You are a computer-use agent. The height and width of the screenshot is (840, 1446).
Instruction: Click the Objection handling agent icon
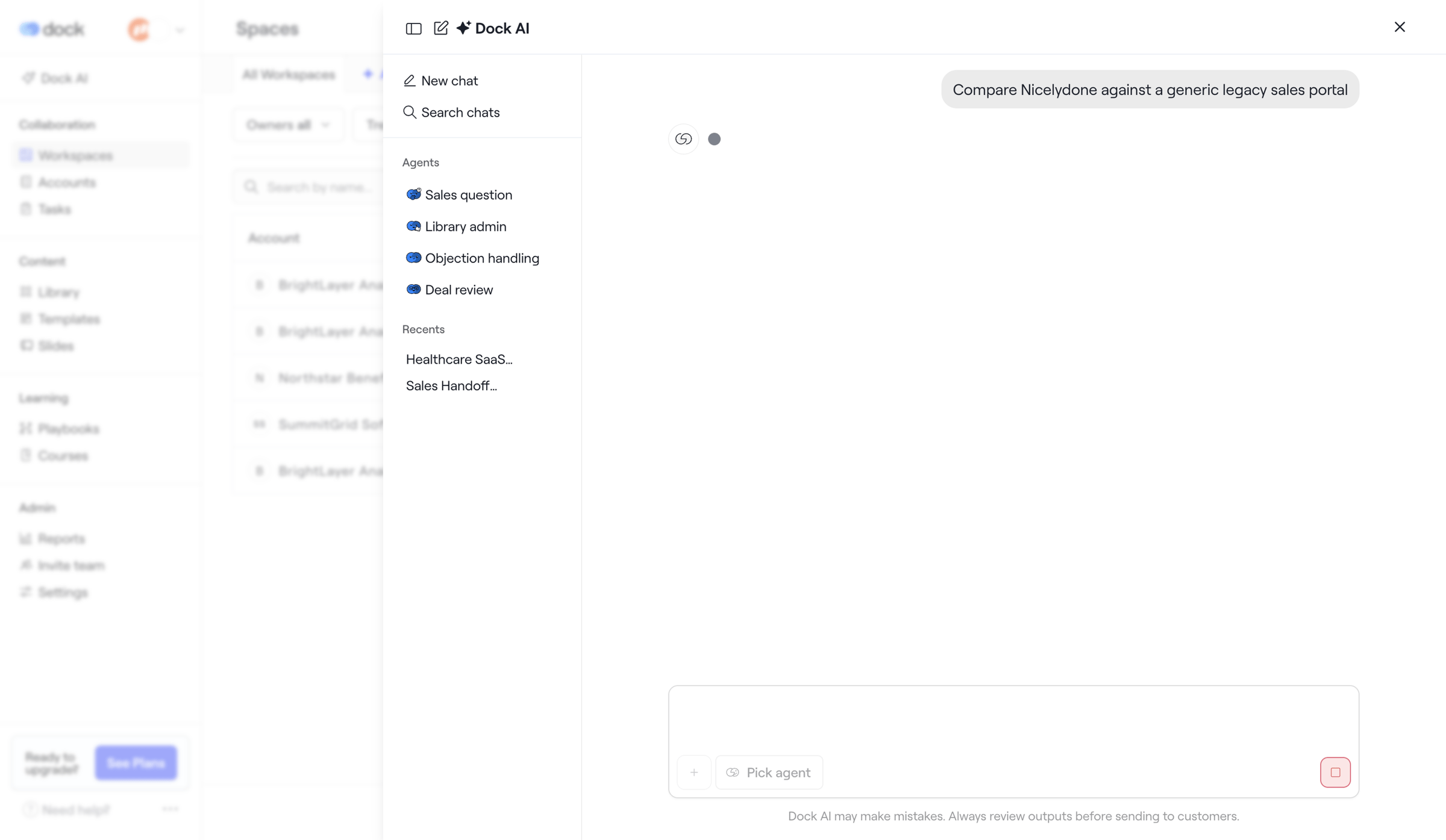413,258
